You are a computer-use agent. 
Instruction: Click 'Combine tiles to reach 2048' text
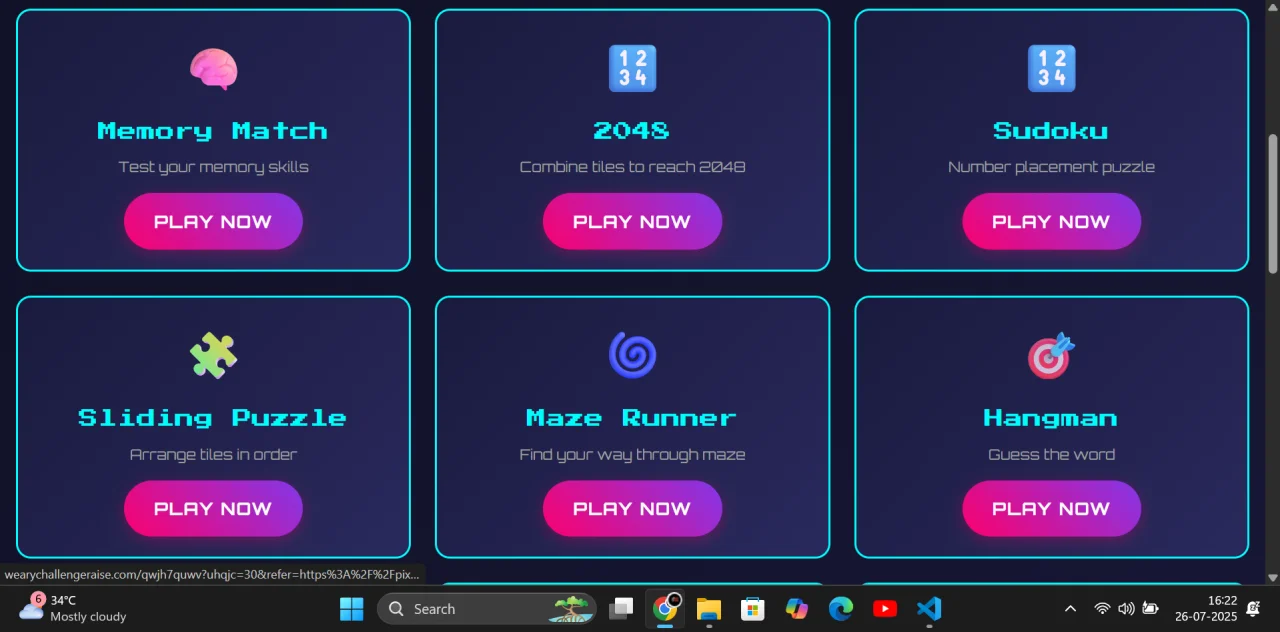pyautogui.click(x=632, y=167)
